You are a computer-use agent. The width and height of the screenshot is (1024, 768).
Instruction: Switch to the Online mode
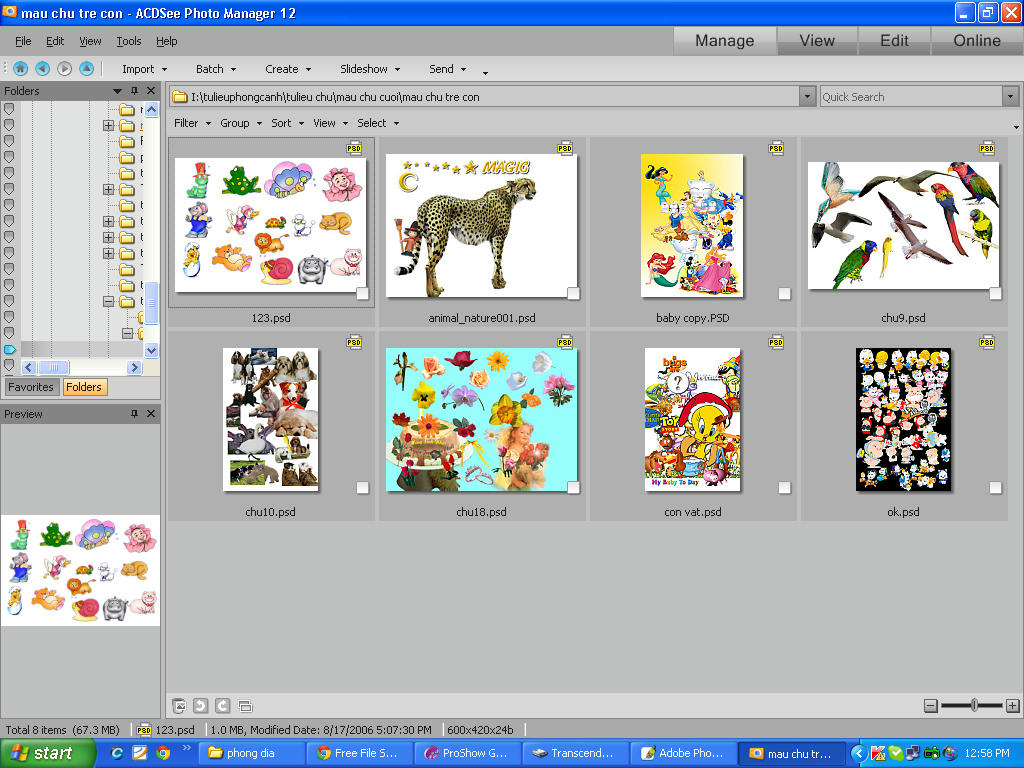click(976, 40)
